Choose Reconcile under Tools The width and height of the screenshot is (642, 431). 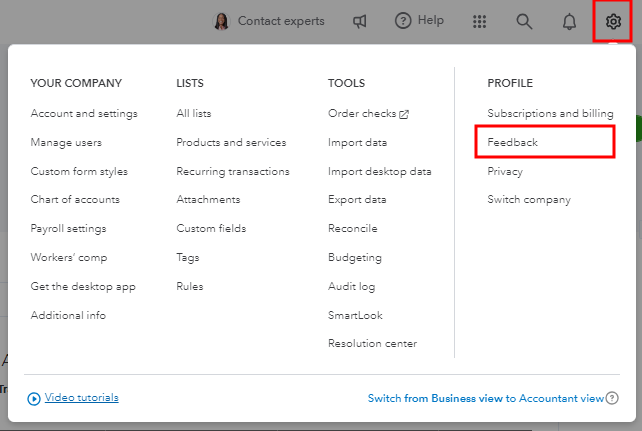pyautogui.click(x=352, y=229)
